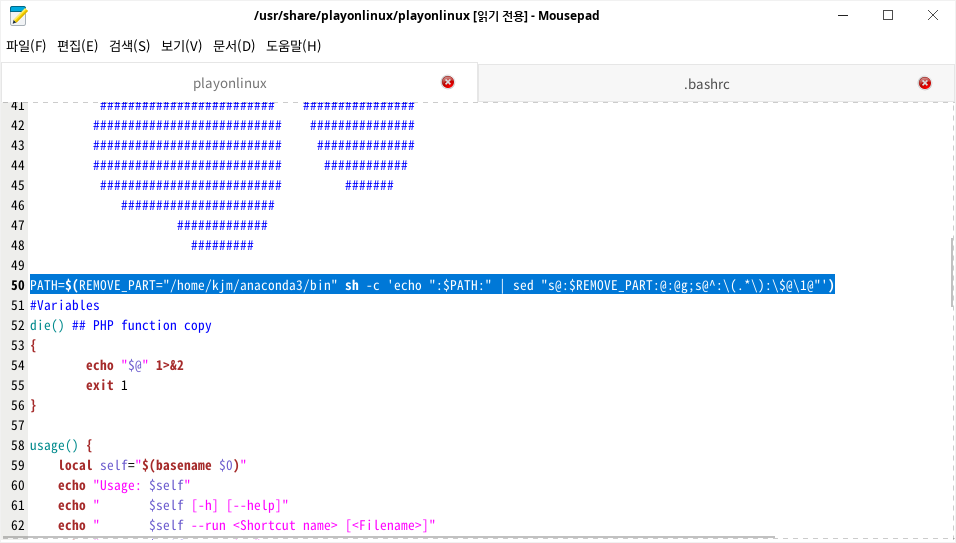
Task: Open the 보기(V) menu
Action: [181, 46]
